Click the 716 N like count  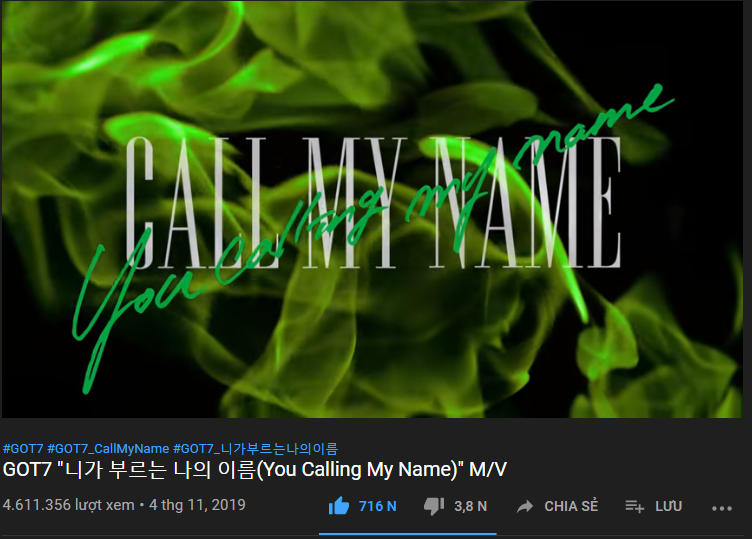(x=377, y=506)
